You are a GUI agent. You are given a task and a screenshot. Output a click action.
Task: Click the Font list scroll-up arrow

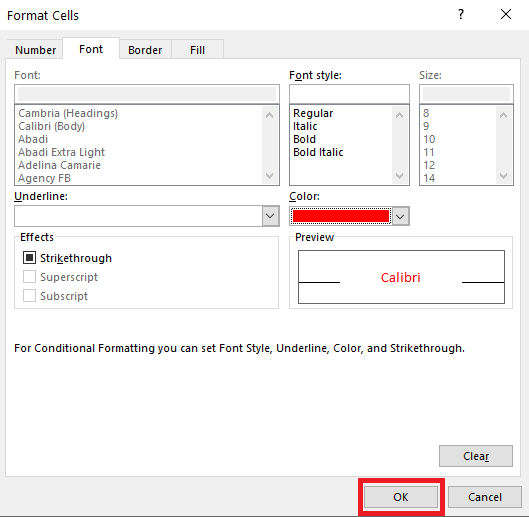pyautogui.click(x=269, y=115)
